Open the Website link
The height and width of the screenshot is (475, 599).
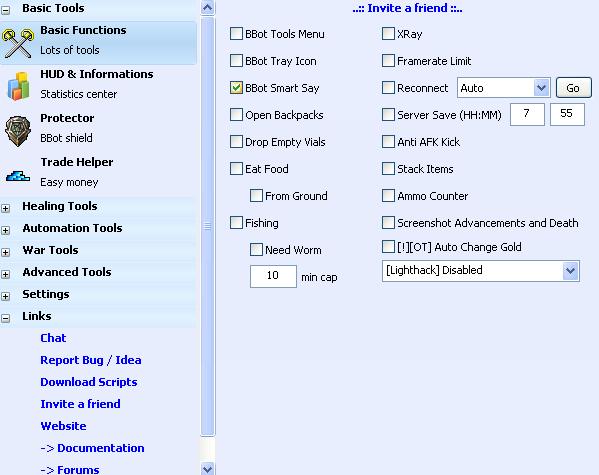coord(63,426)
